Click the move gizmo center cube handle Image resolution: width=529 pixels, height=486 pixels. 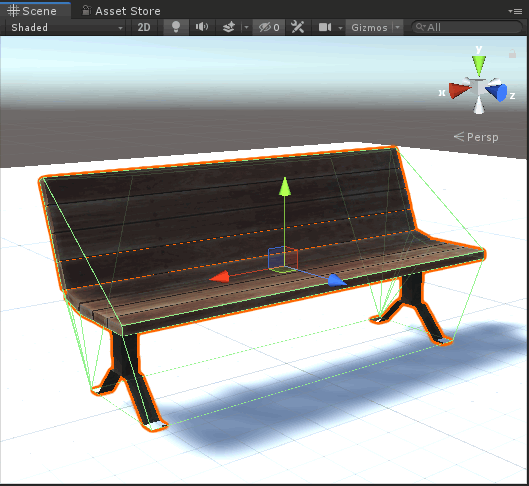[x=283, y=259]
